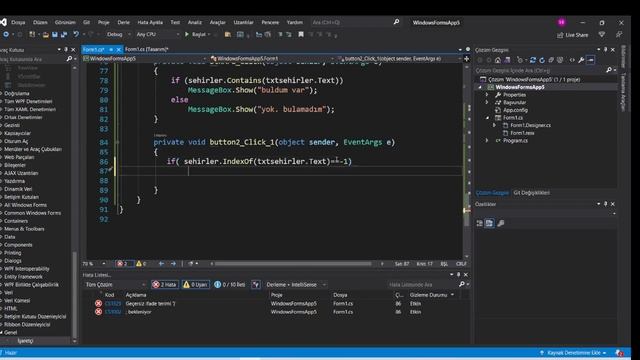Collapse the Form1.cs node
Viewport: 640px width, 360px height.
coord(487,118)
